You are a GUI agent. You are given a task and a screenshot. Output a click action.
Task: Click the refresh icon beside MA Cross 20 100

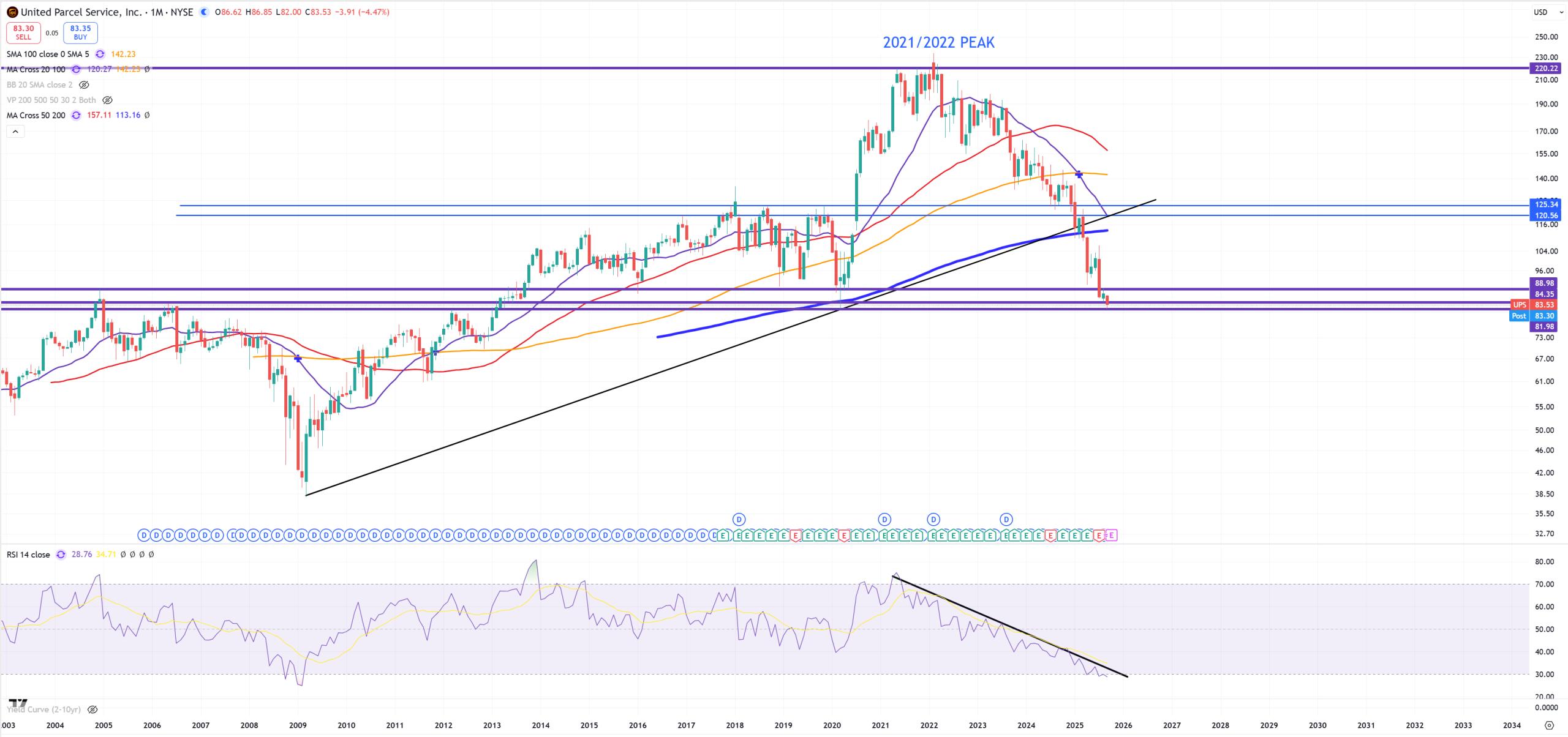pos(76,70)
